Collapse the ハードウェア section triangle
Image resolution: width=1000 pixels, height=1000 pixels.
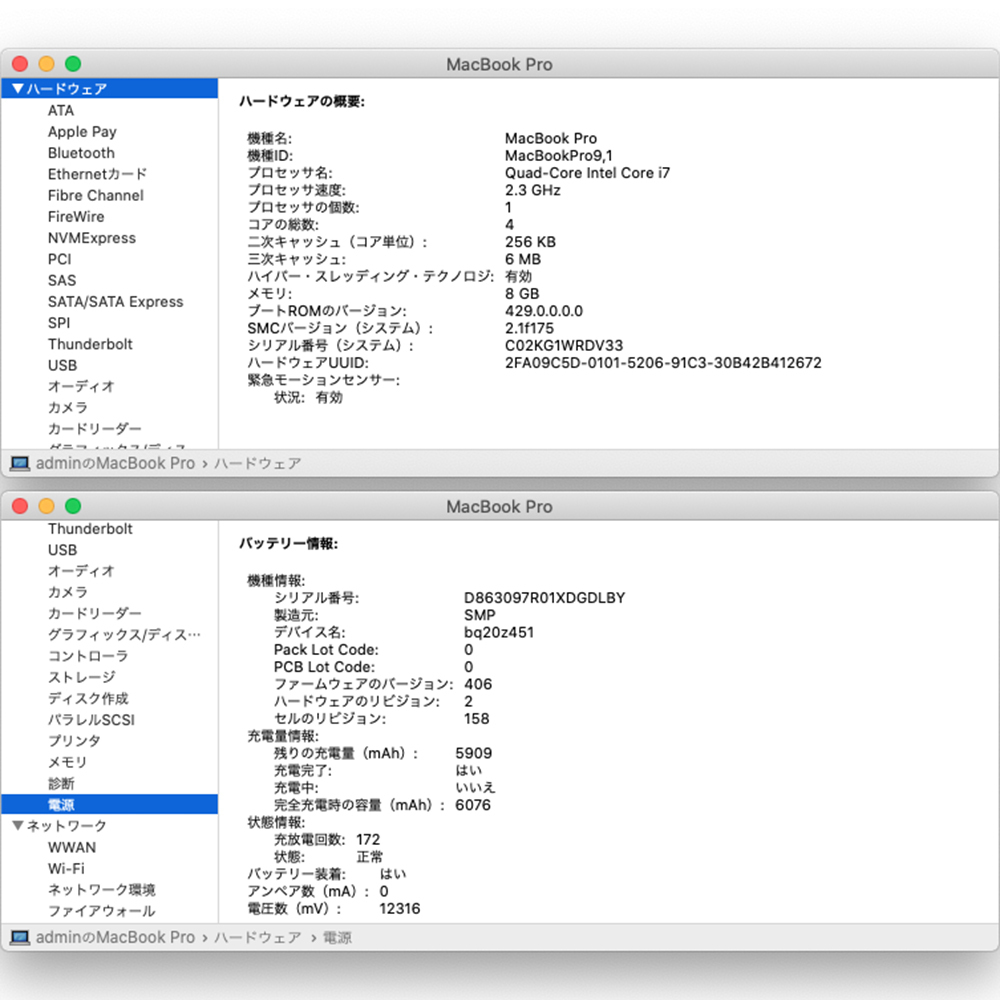20,88
